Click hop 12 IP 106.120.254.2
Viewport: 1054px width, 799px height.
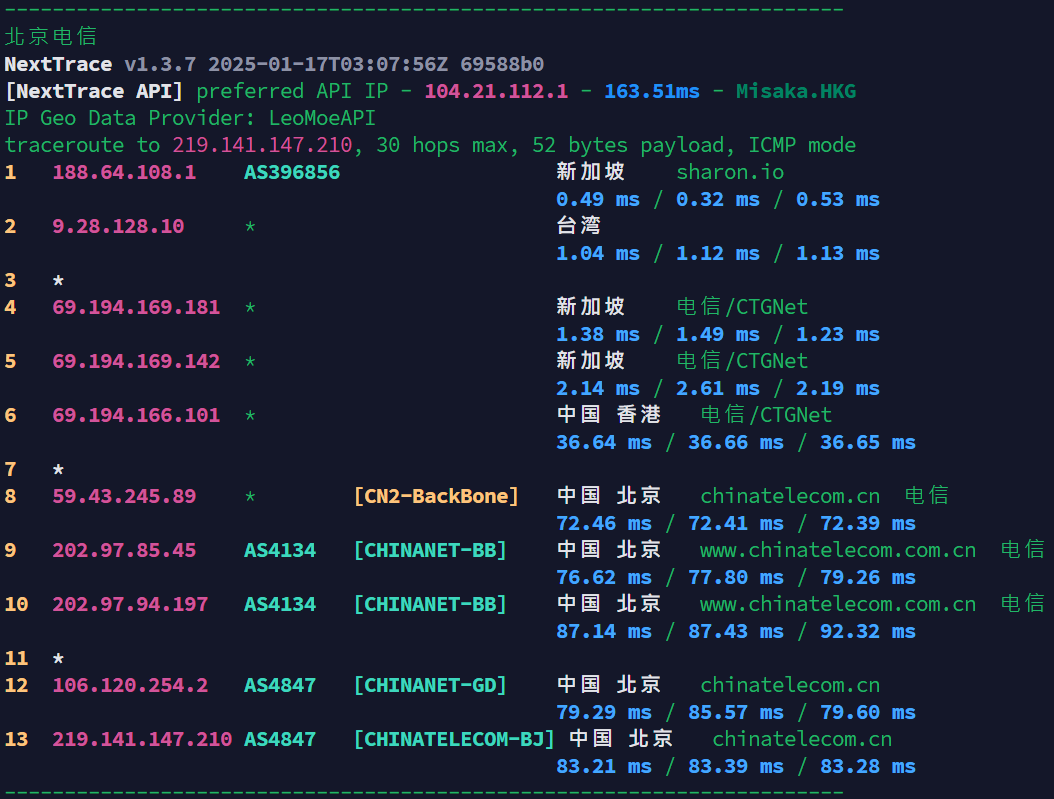click(130, 685)
